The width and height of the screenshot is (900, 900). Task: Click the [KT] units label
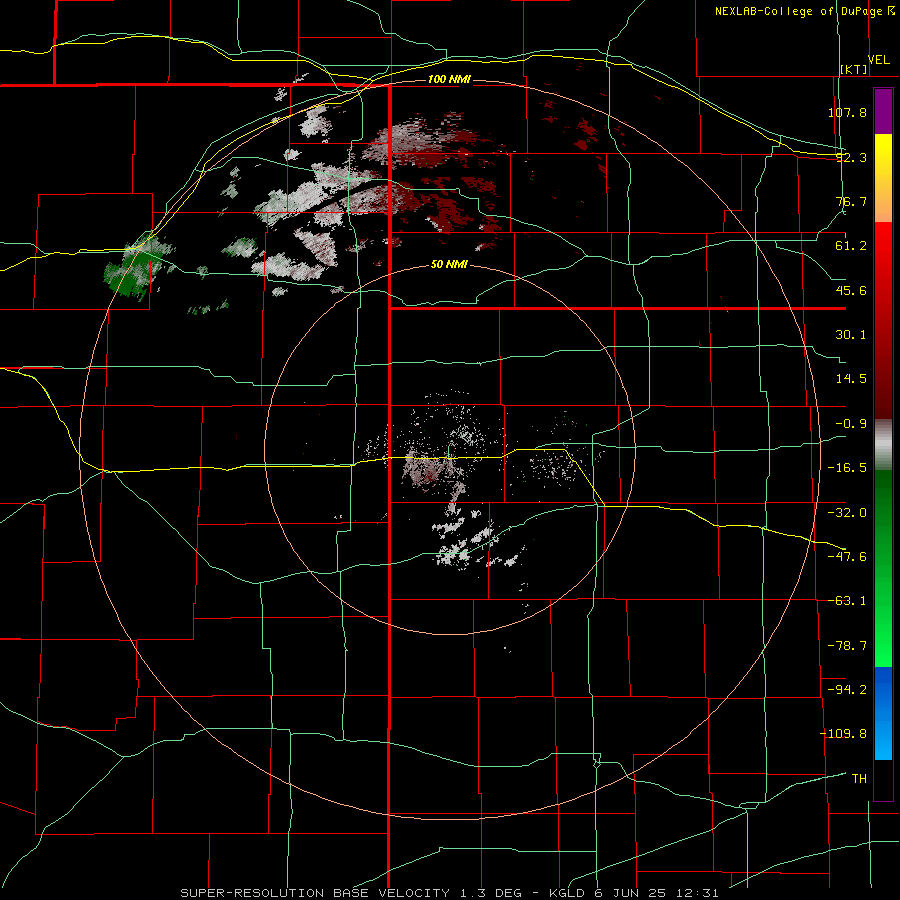(x=854, y=69)
